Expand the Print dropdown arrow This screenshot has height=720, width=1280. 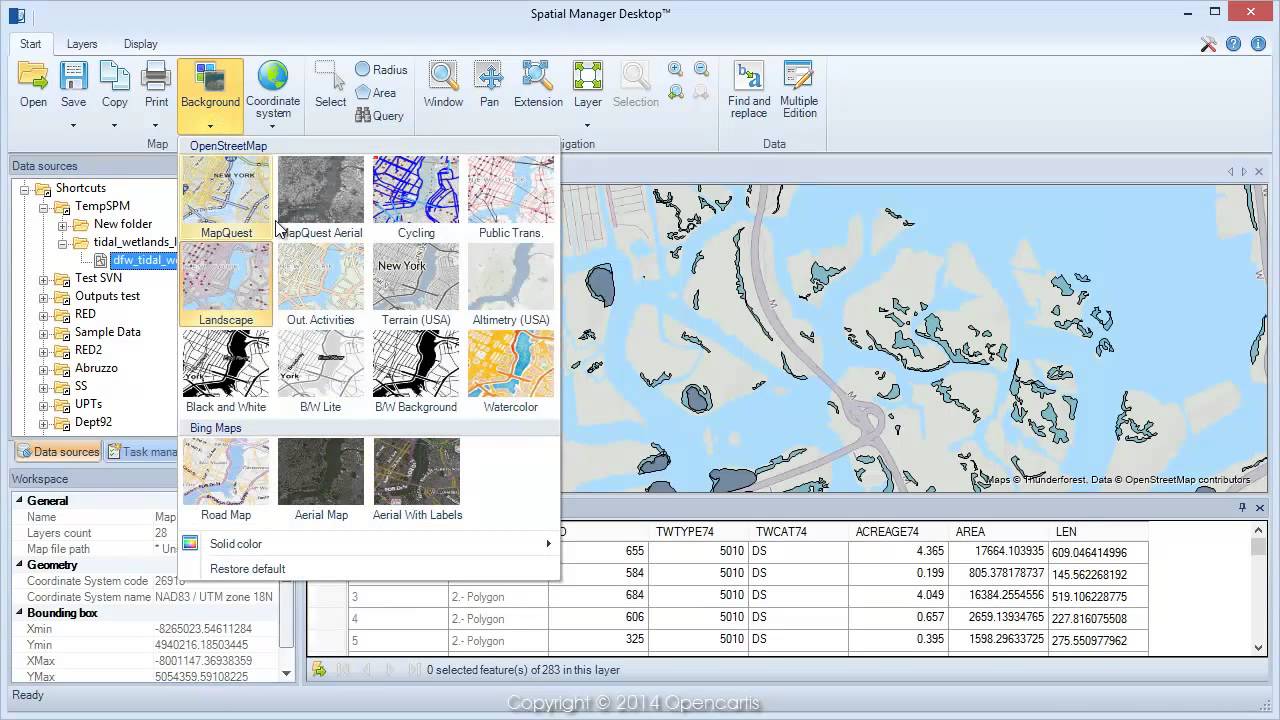pyautogui.click(x=156, y=126)
